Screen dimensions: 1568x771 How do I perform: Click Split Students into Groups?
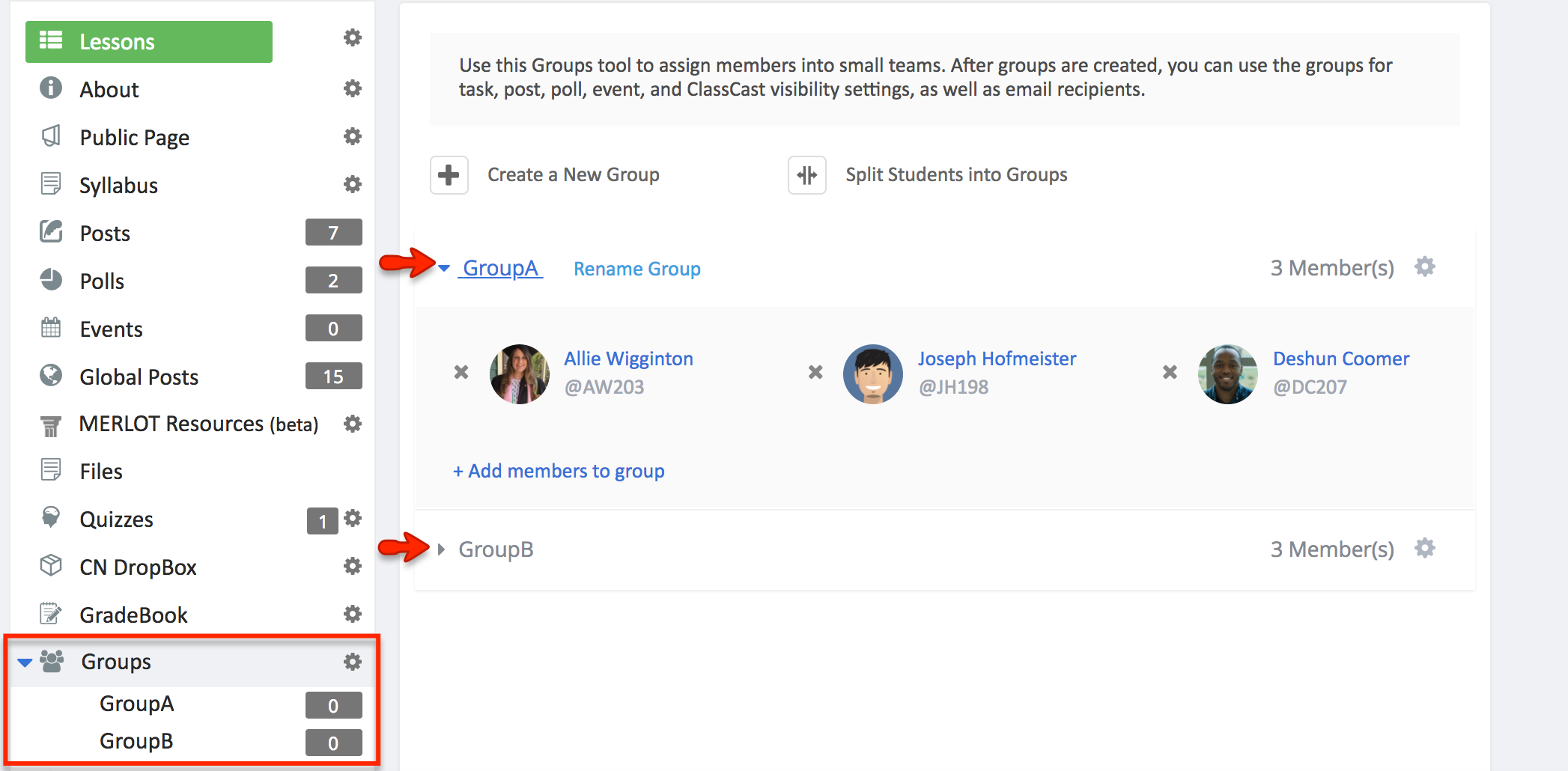956,175
